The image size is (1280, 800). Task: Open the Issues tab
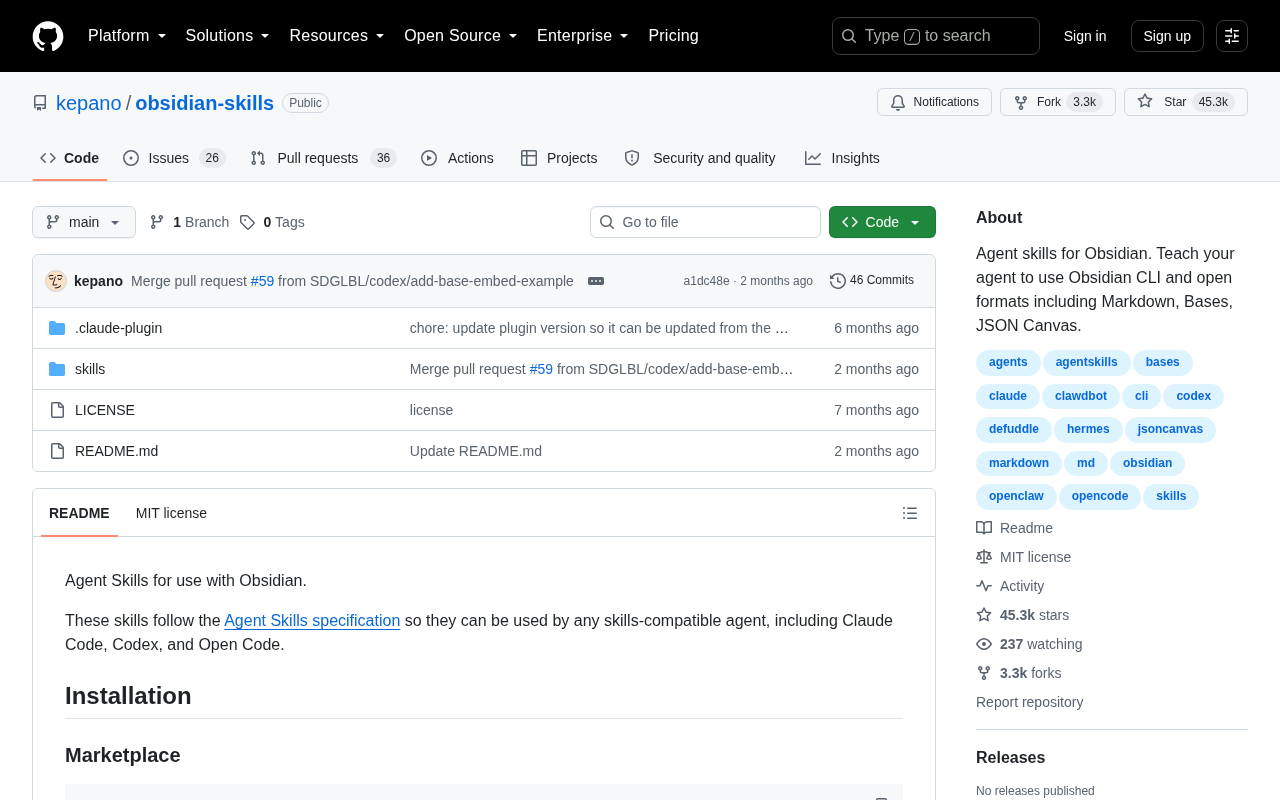coord(174,158)
